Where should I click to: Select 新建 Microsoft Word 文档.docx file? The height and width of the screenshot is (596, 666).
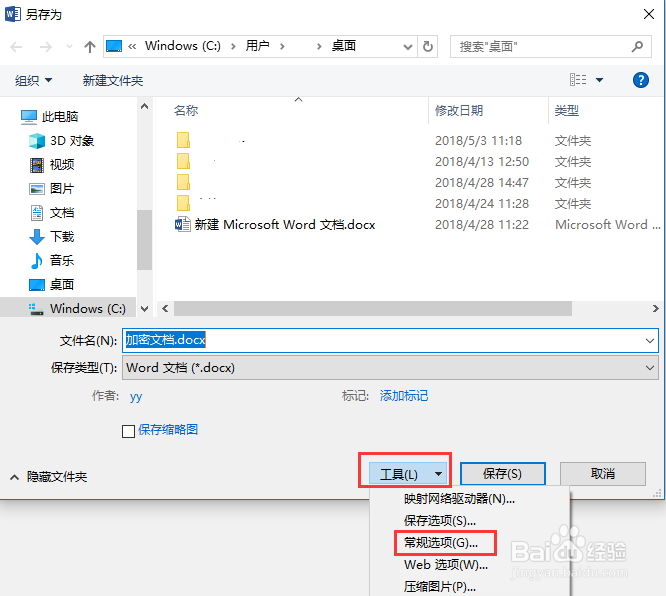(275, 224)
